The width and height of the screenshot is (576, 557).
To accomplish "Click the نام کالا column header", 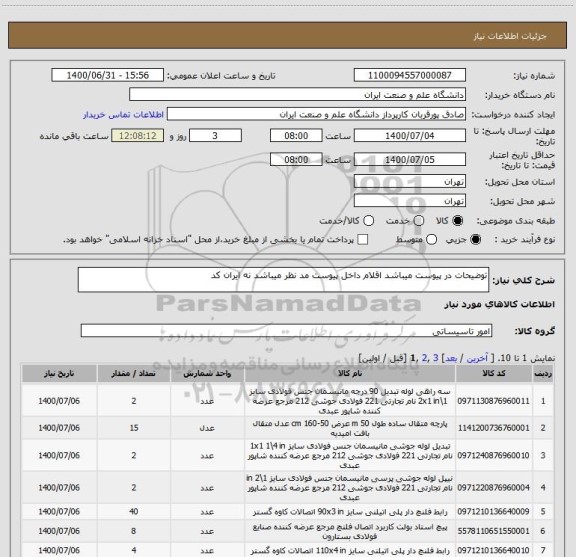I will (350, 374).
